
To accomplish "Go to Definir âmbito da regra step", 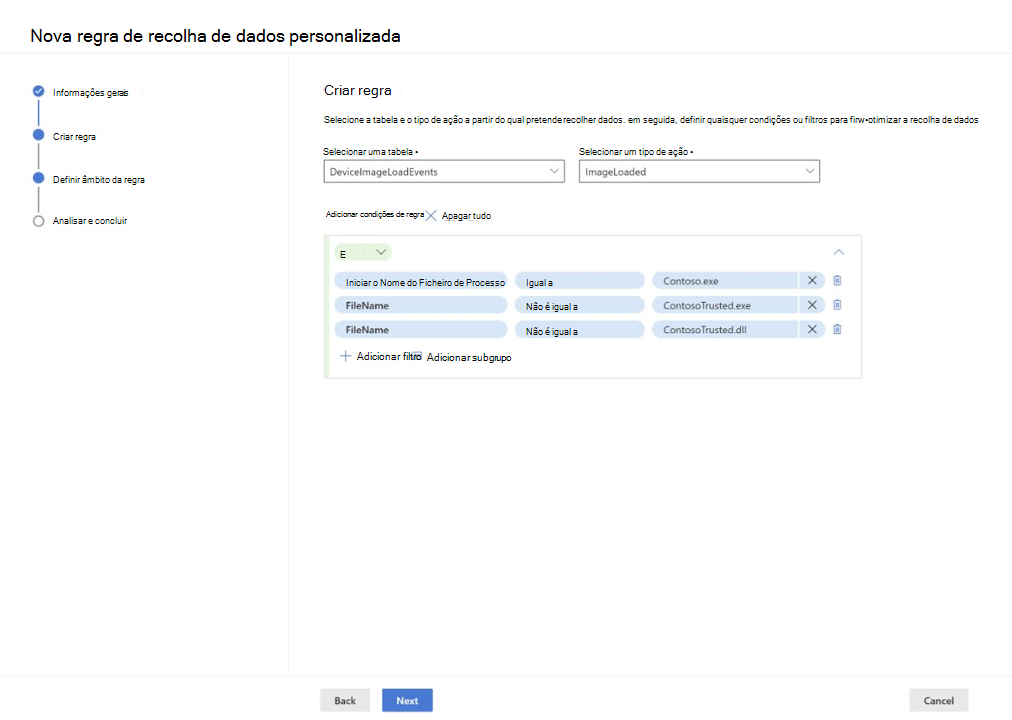I will (x=98, y=180).
